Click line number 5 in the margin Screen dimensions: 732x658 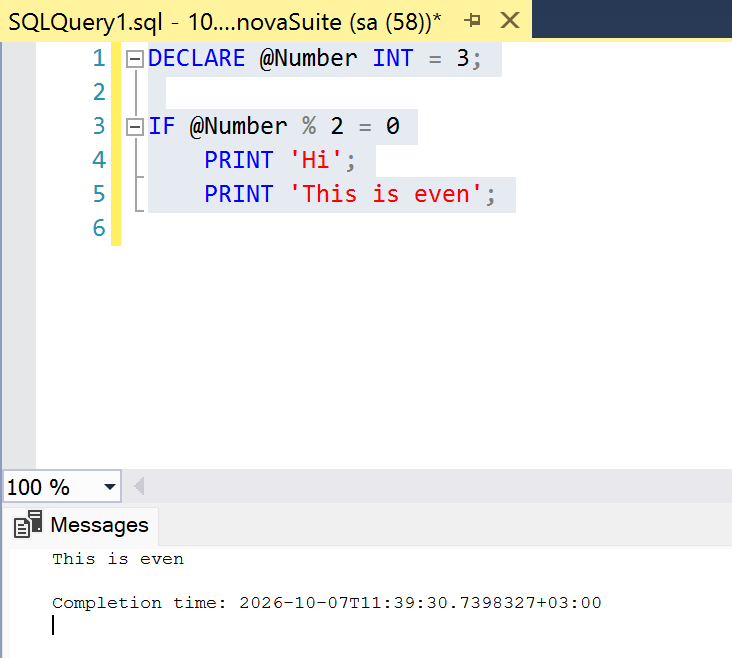pyautogui.click(x=99, y=194)
